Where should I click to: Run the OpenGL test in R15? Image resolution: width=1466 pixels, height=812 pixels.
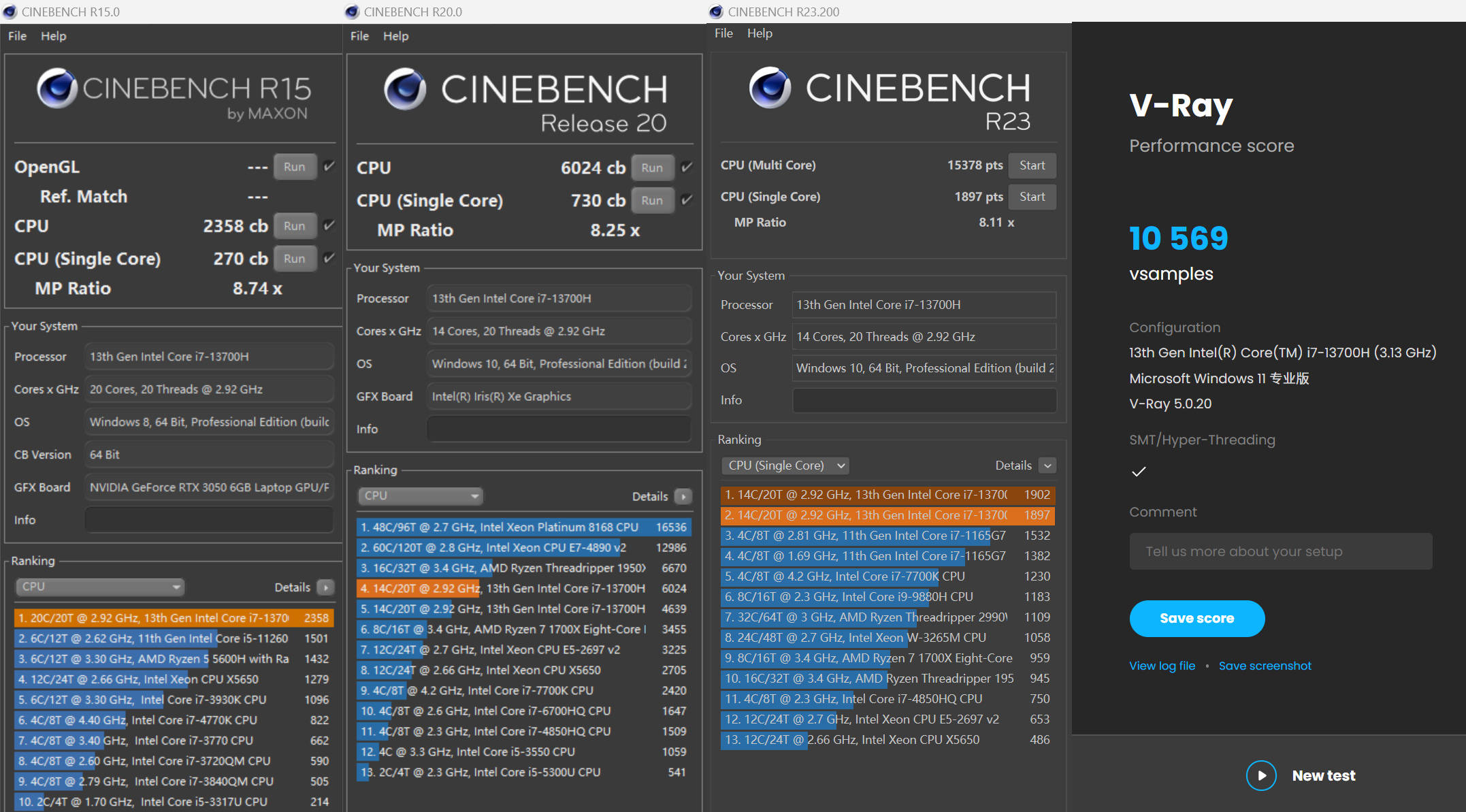(x=295, y=167)
